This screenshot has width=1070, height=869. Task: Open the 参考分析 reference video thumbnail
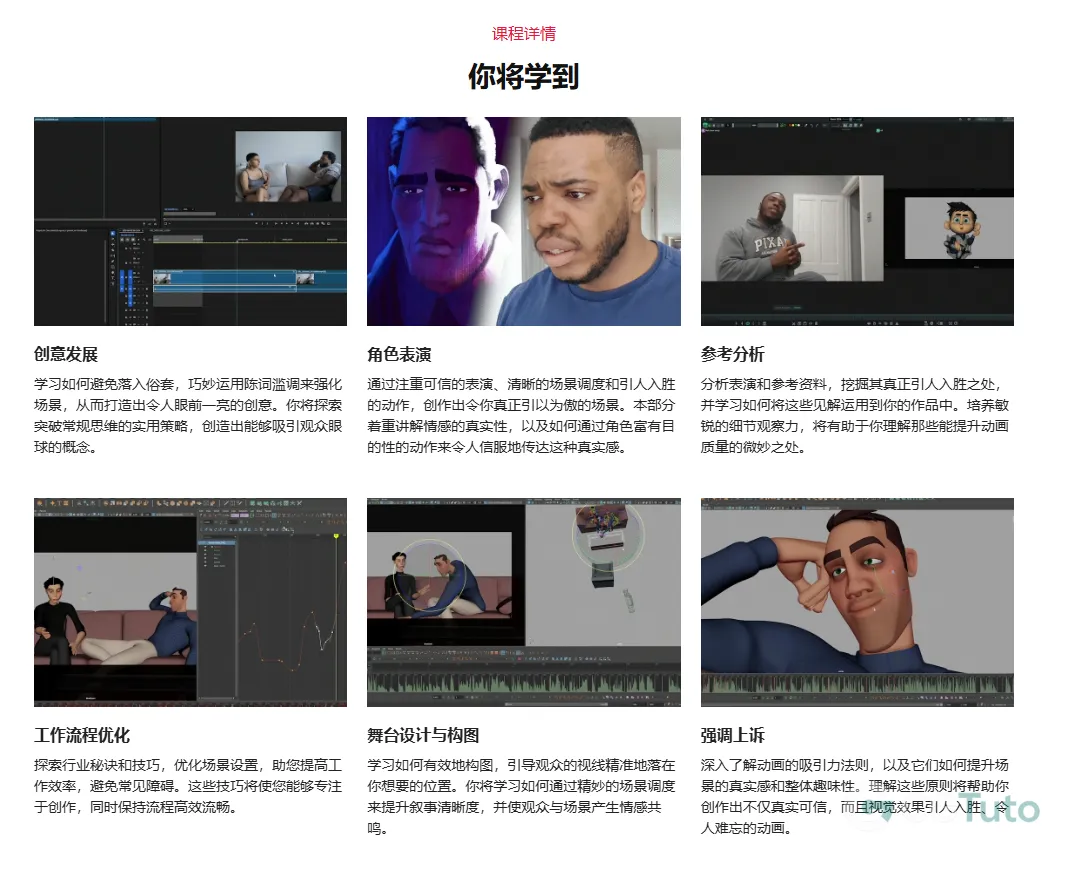pos(857,221)
